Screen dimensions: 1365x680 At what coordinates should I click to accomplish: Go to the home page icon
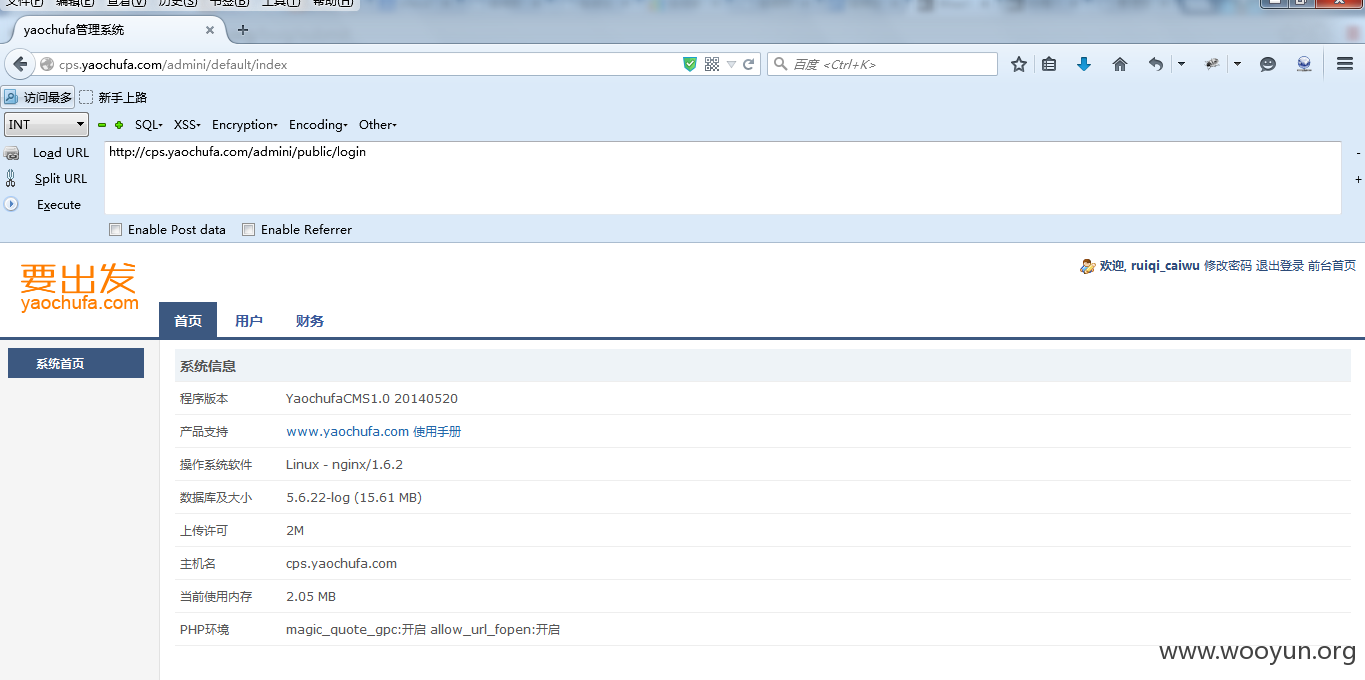click(x=1120, y=64)
